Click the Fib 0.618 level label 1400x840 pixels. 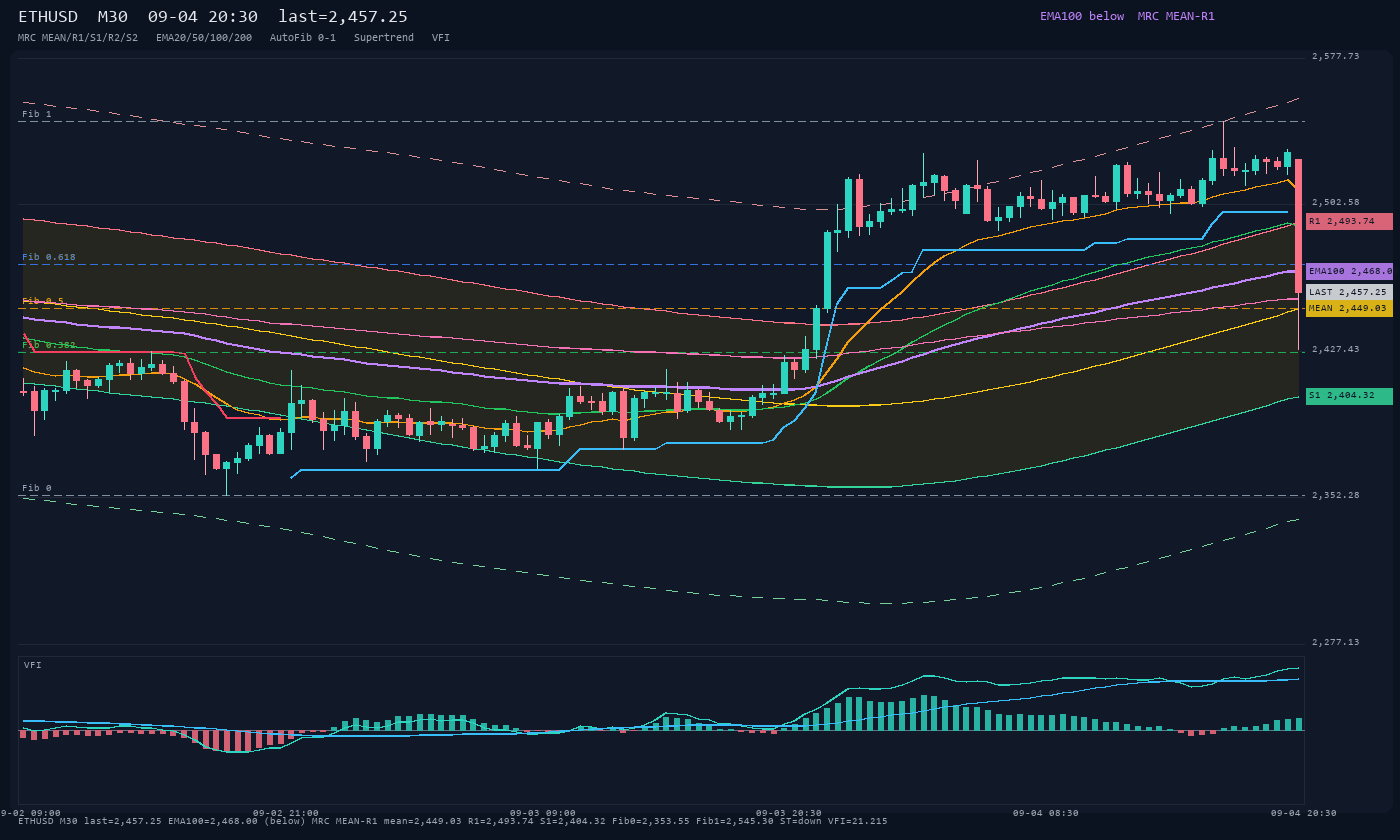[x=49, y=257]
